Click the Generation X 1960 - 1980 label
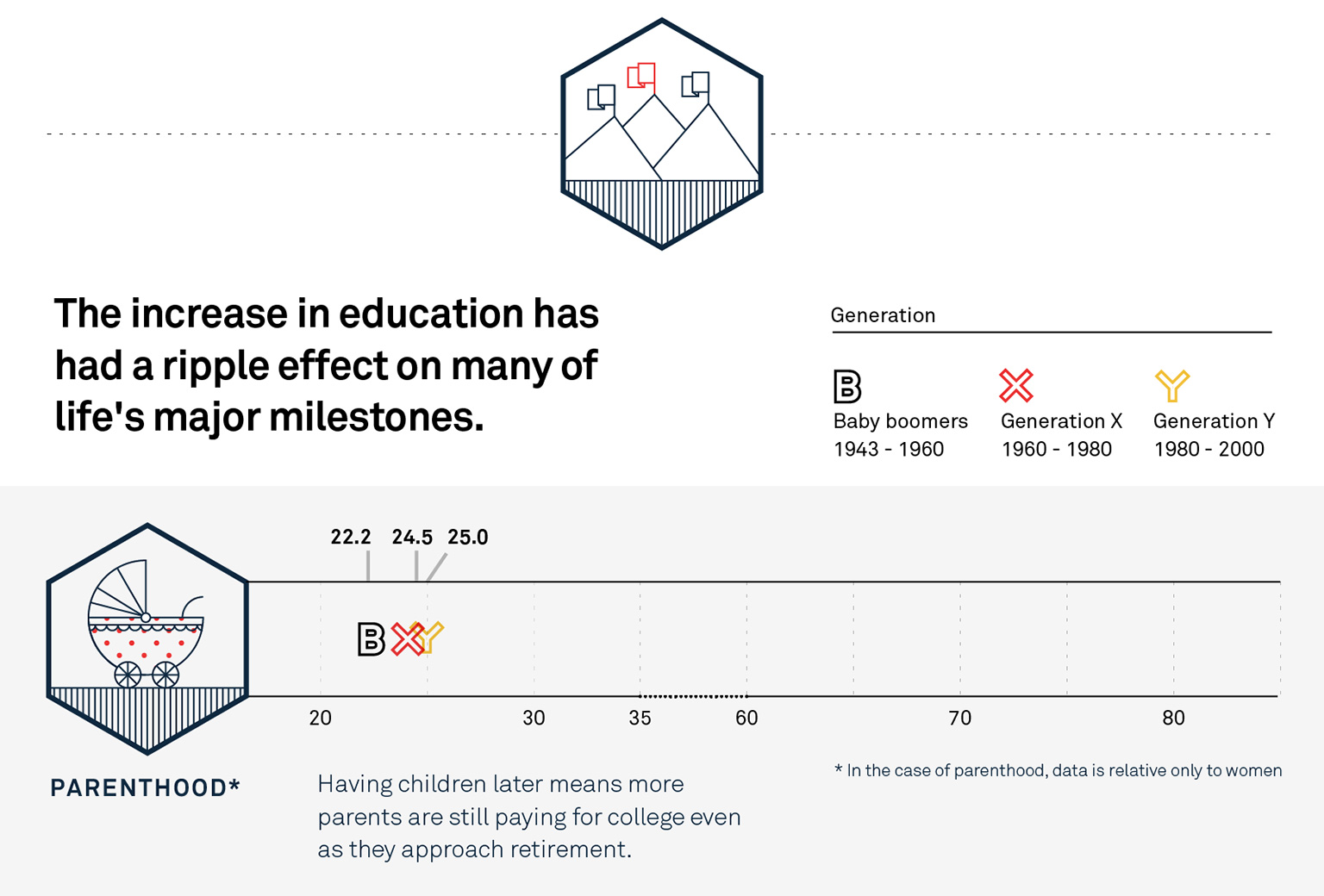Screen dimensions: 1324x896 [1061, 435]
